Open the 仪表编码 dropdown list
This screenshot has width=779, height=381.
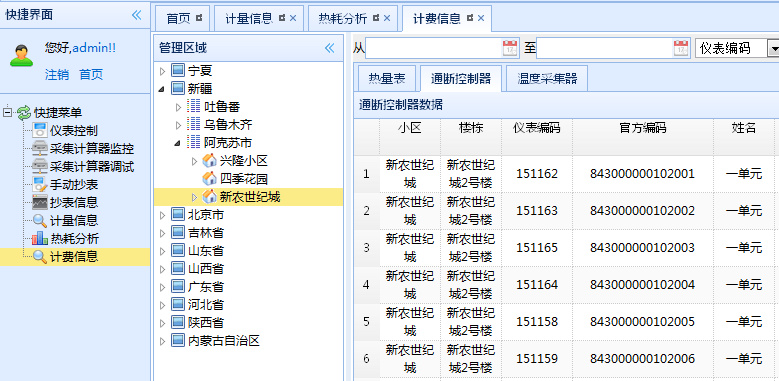(774, 48)
